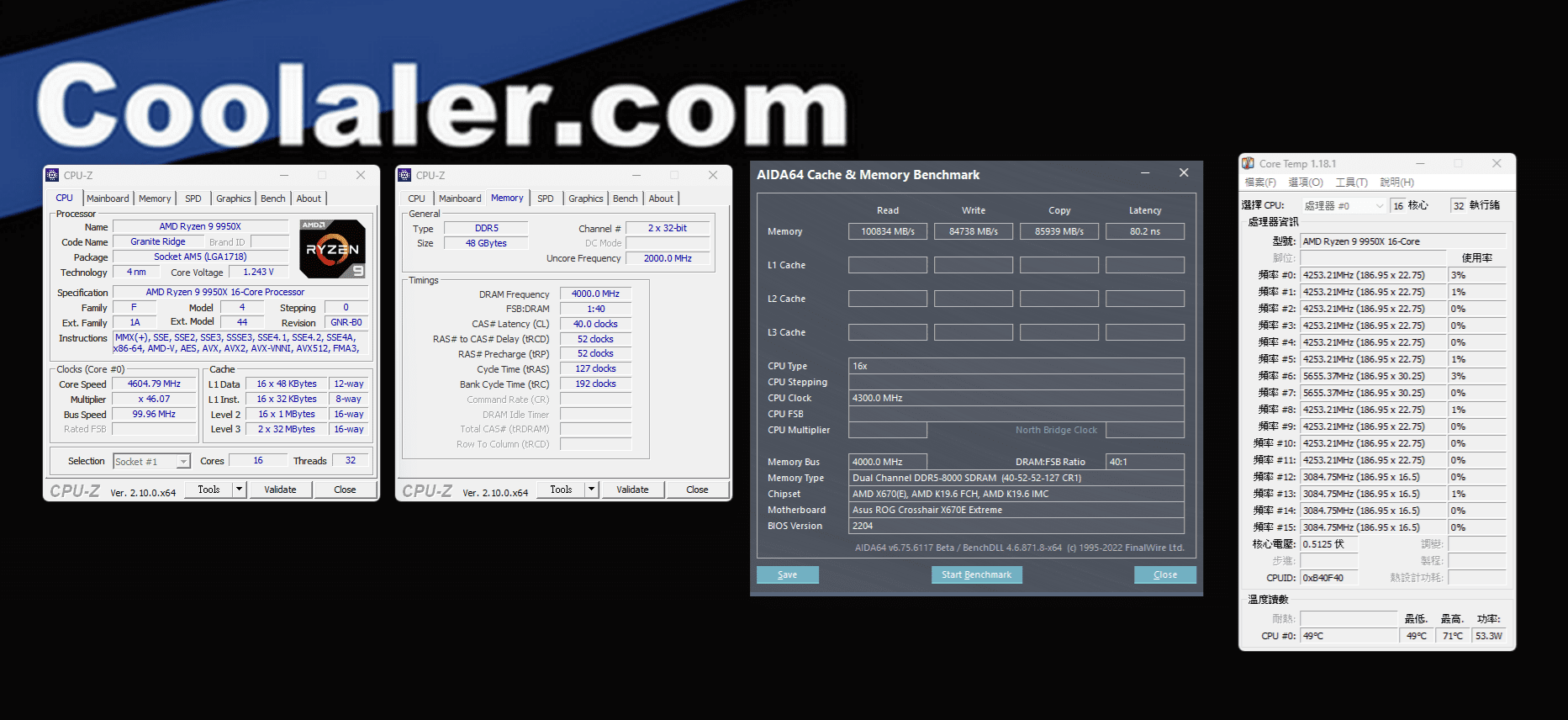Open Mainboard tab in second CPU-Z window

[x=460, y=199]
